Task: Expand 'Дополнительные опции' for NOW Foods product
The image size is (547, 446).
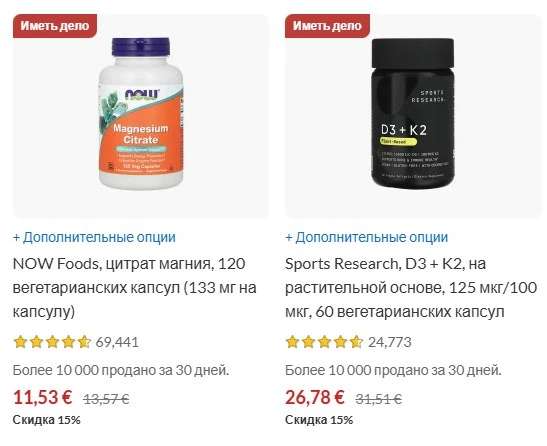Action: (x=94, y=237)
